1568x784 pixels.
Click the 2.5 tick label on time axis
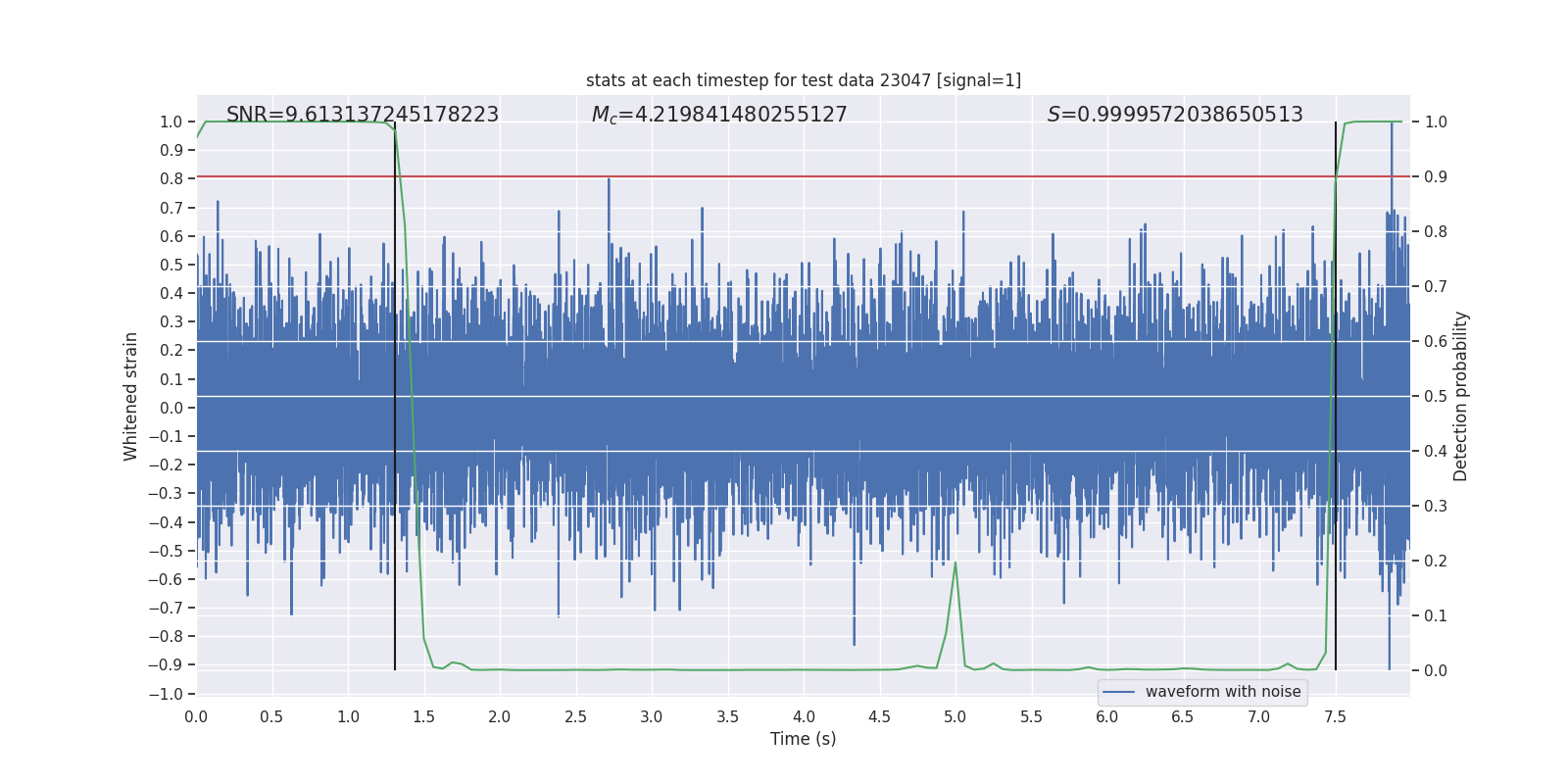pos(575,716)
